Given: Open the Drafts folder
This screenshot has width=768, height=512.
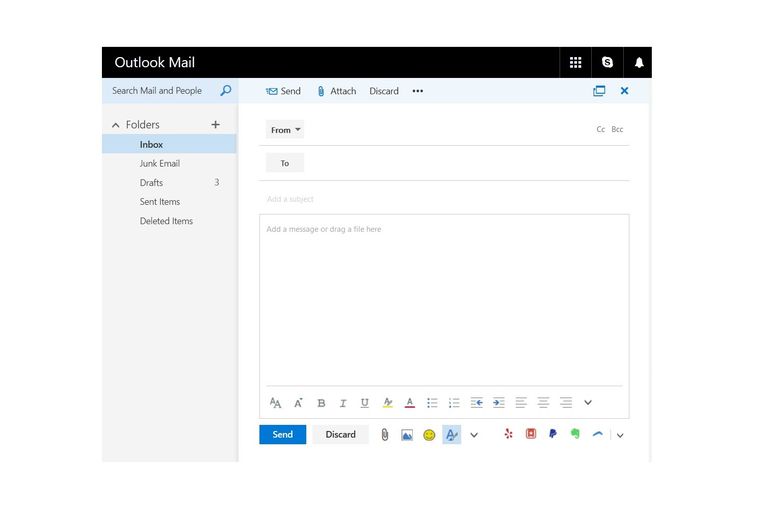Looking at the screenshot, I should pos(169,182).
